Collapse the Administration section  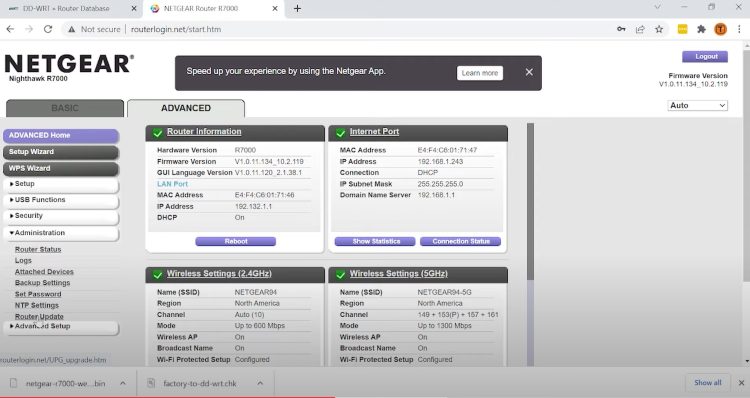coord(61,233)
